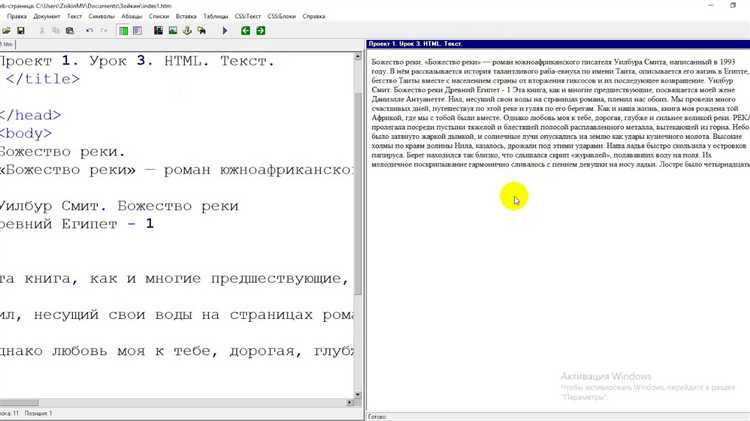750x421 pixels.
Task: Click the Cut scissors icon
Action: click(43, 31)
